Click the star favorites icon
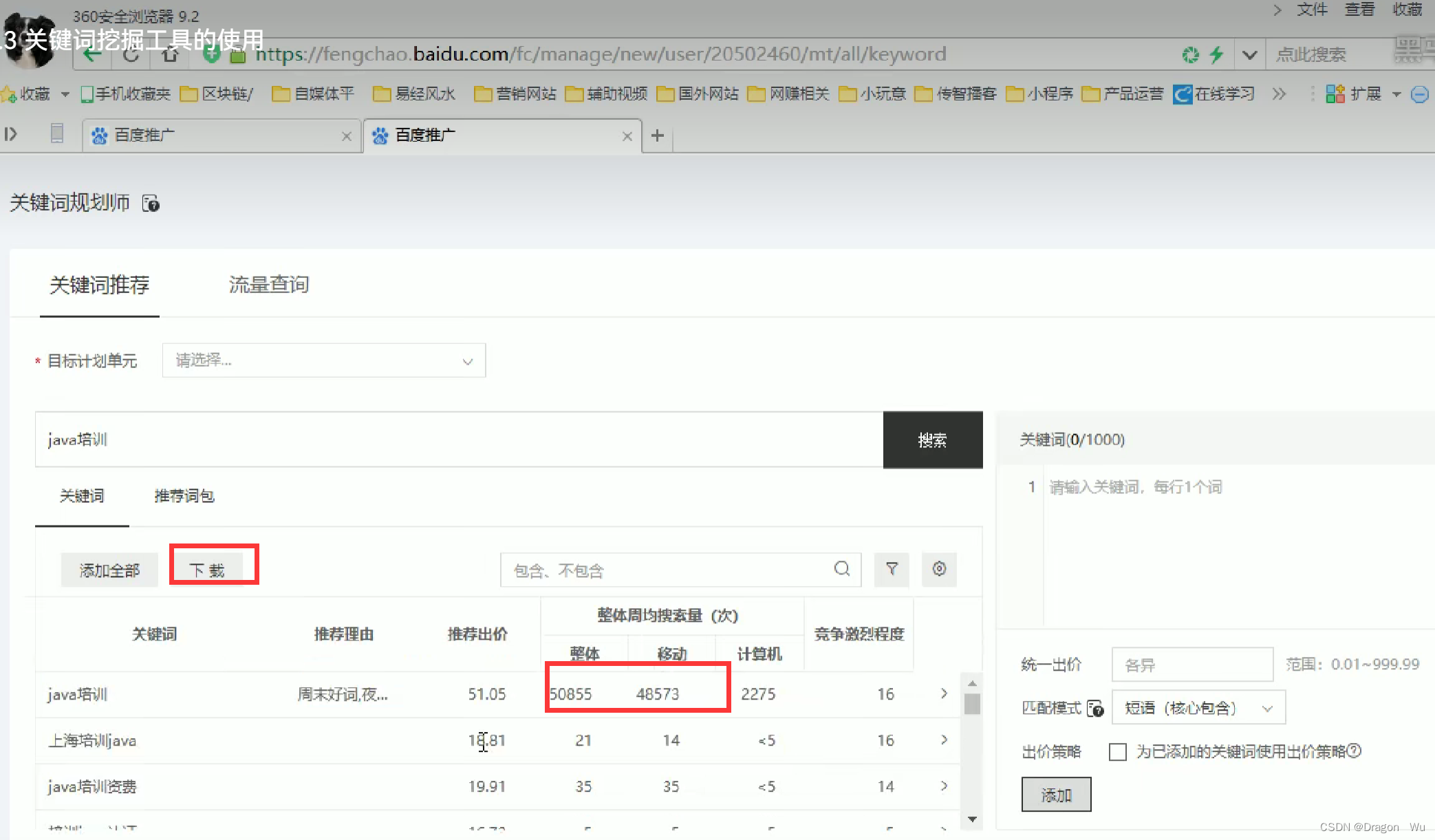The height and width of the screenshot is (840, 1435). (9, 94)
